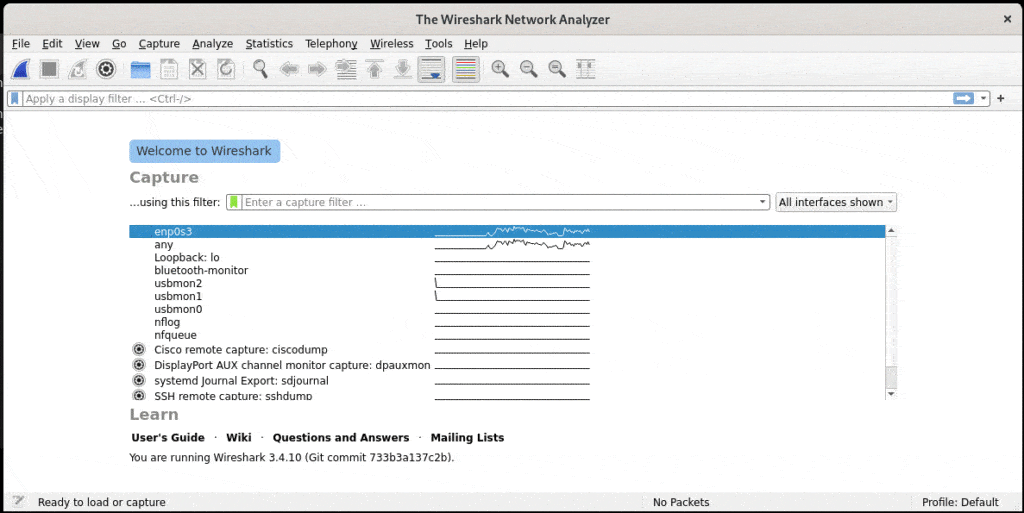The width and height of the screenshot is (1024, 513).
Task: Open the Mailing Lists link
Action: [467, 438]
